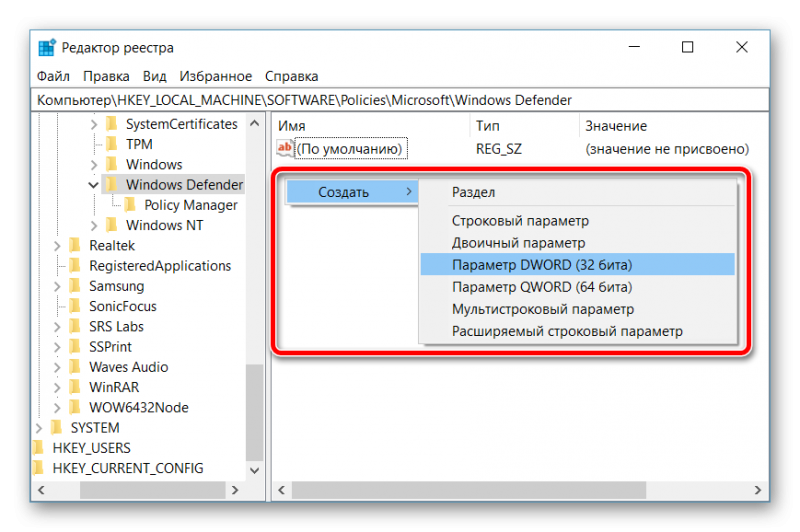Click the RegisteredApplications folder icon
This screenshot has width=800, height=532.
pos(75,266)
